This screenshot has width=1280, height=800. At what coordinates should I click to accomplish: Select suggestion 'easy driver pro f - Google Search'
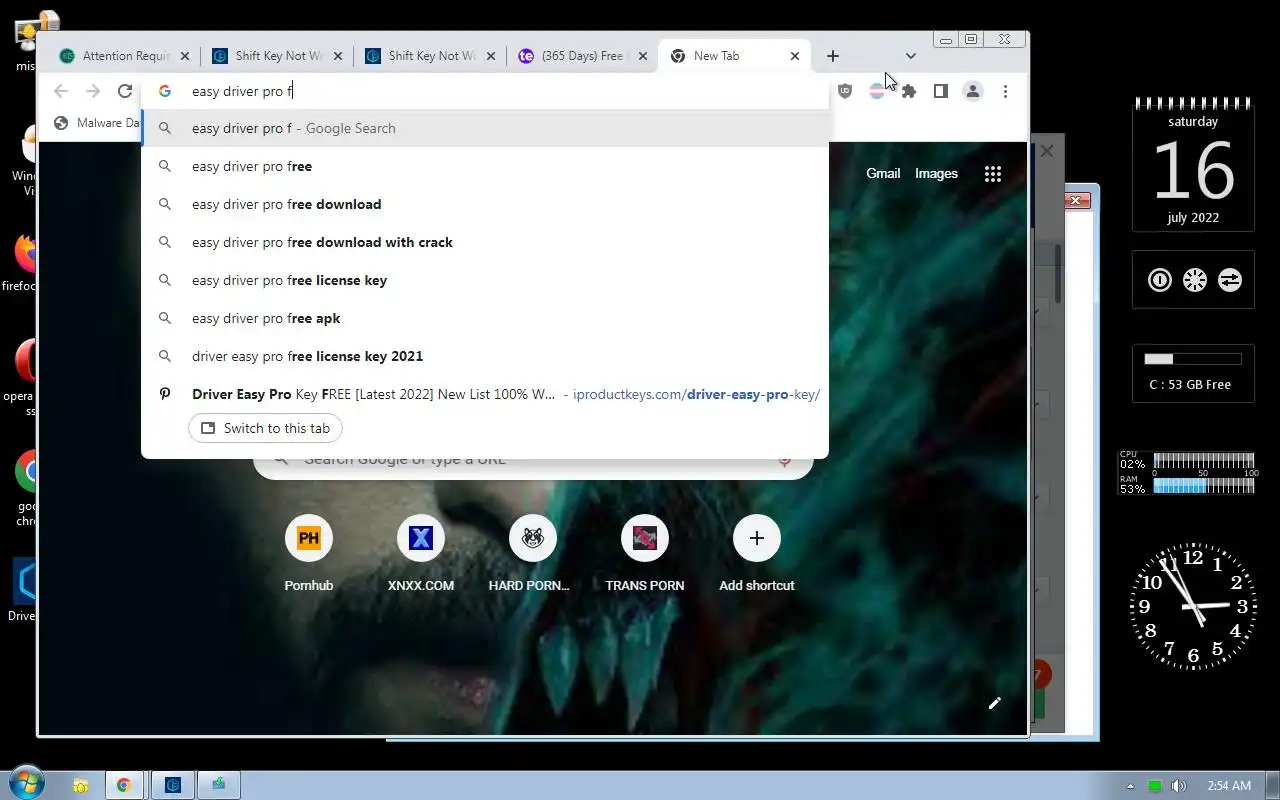coord(485,128)
